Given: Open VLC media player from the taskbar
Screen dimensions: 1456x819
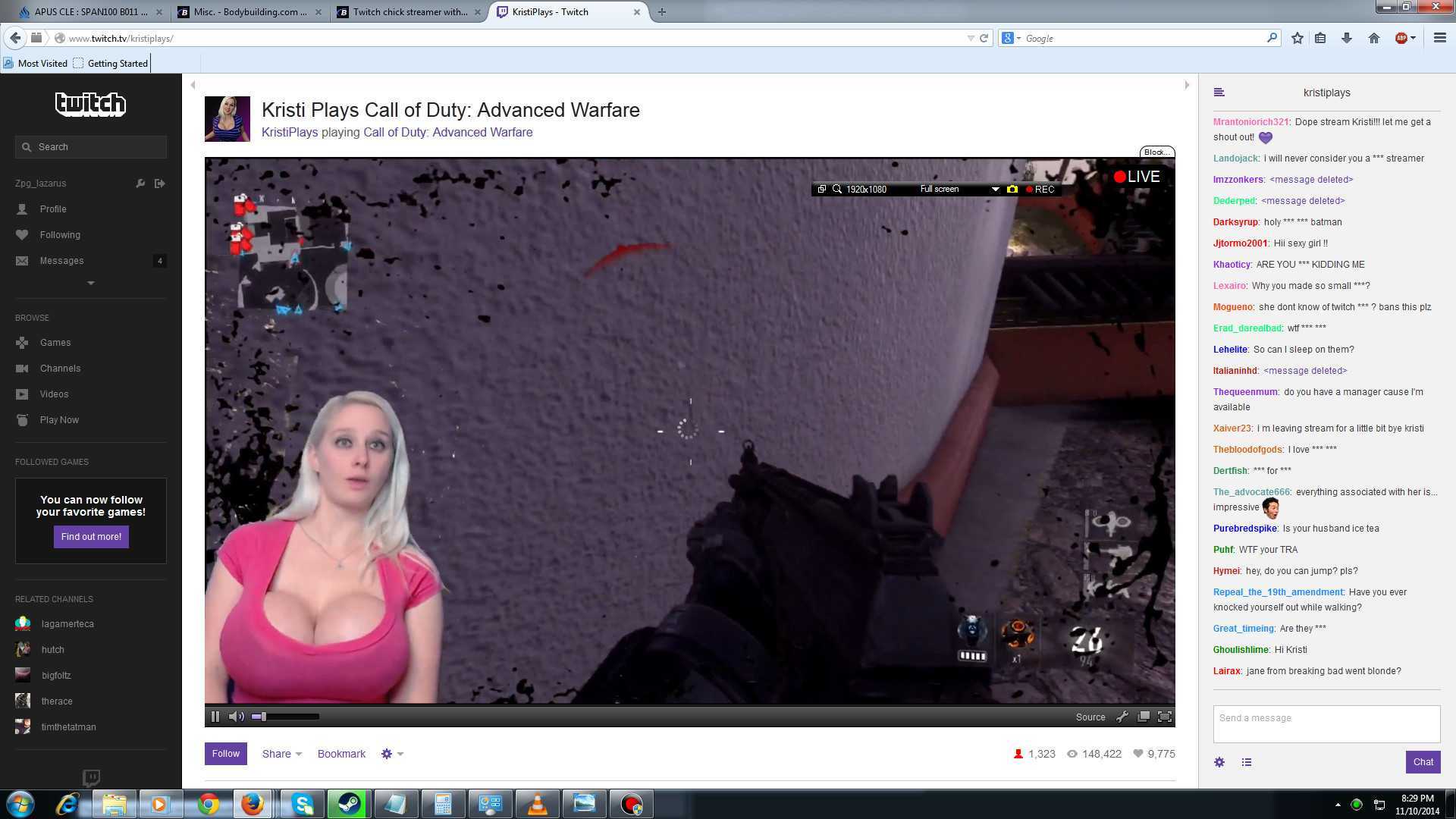Looking at the screenshot, I should tap(537, 804).
